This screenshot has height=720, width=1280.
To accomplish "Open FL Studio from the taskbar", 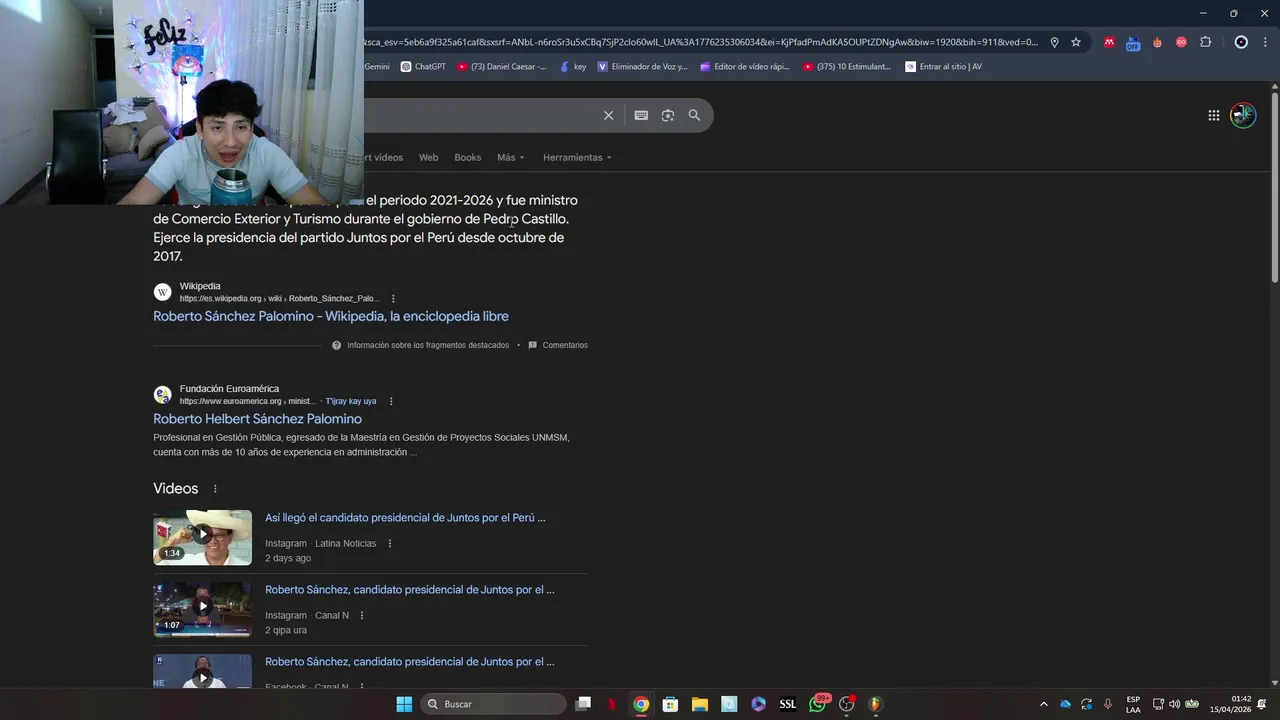I will (876, 704).
